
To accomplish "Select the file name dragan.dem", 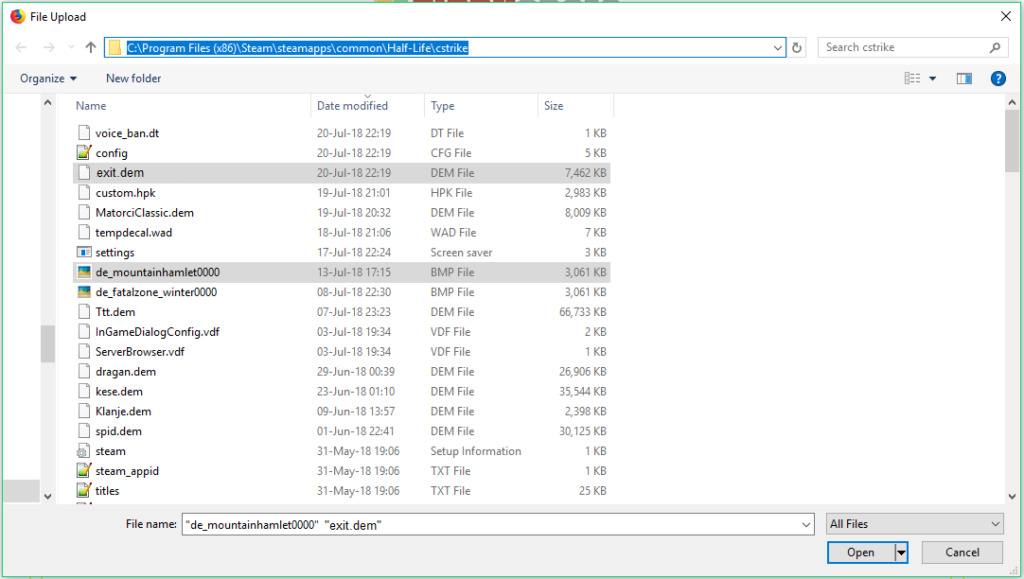I will tap(125, 371).
